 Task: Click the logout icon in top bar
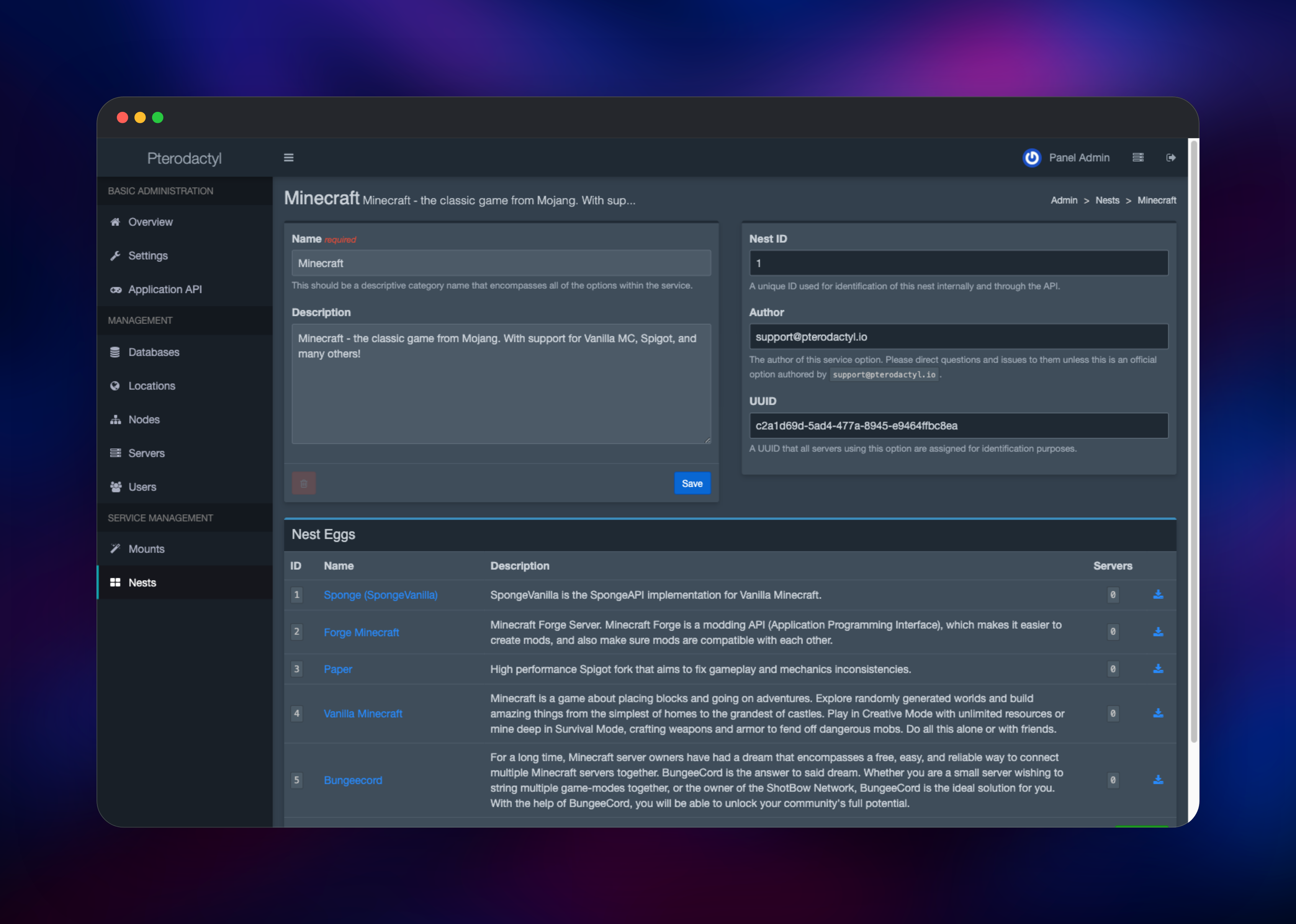pos(1171,158)
